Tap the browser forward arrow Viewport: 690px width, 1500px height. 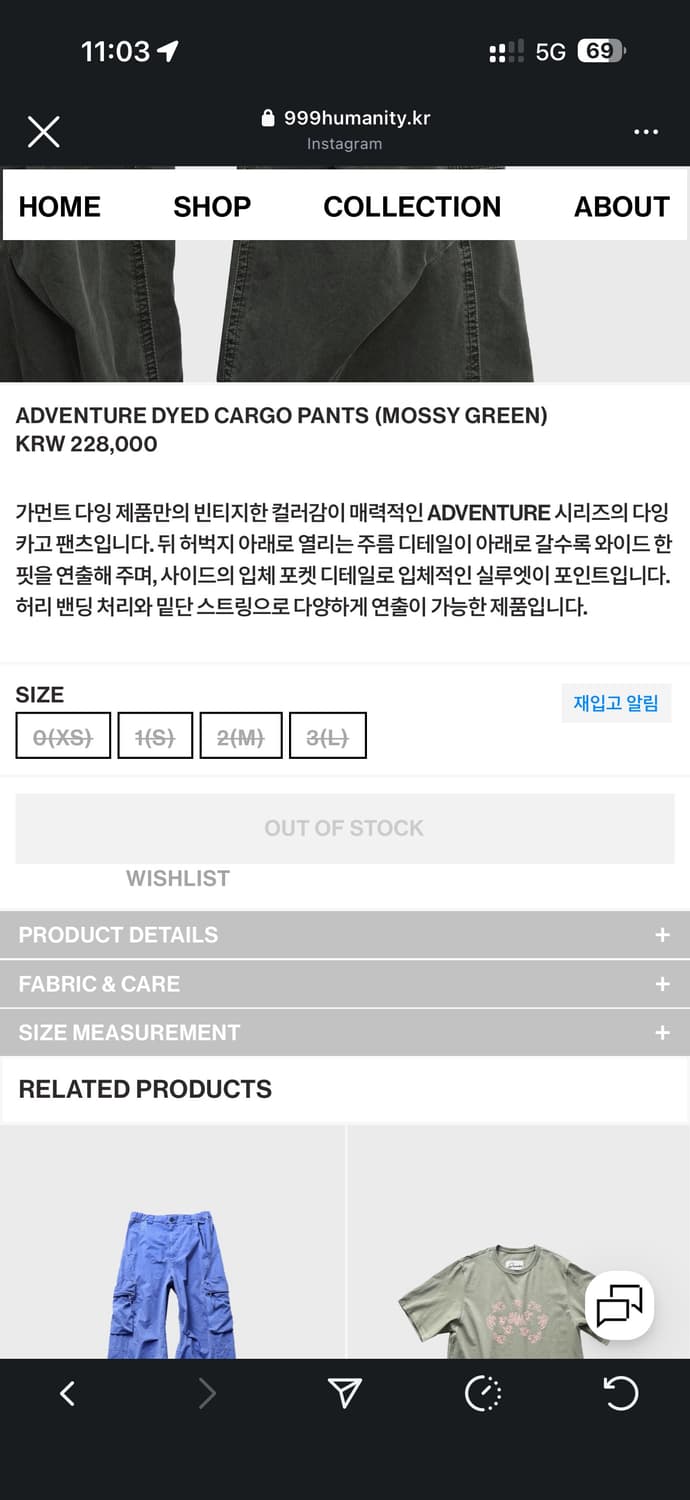point(207,1393)
